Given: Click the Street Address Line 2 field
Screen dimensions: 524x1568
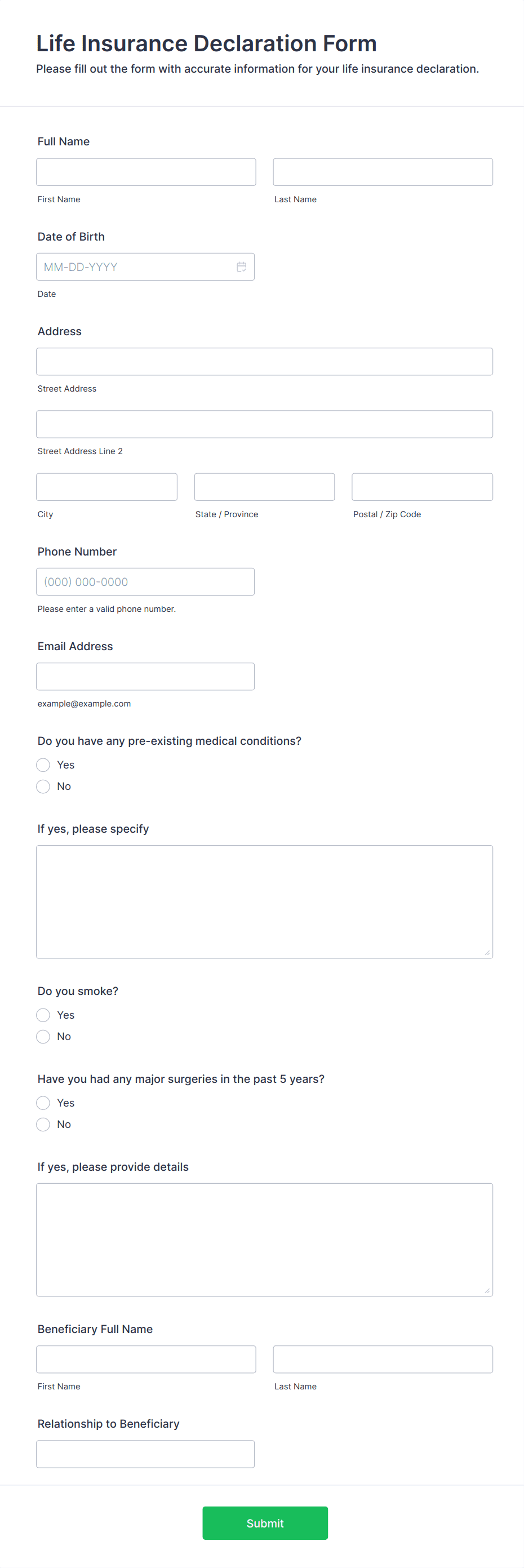Looking at the screenshot, I should point(264,424).
